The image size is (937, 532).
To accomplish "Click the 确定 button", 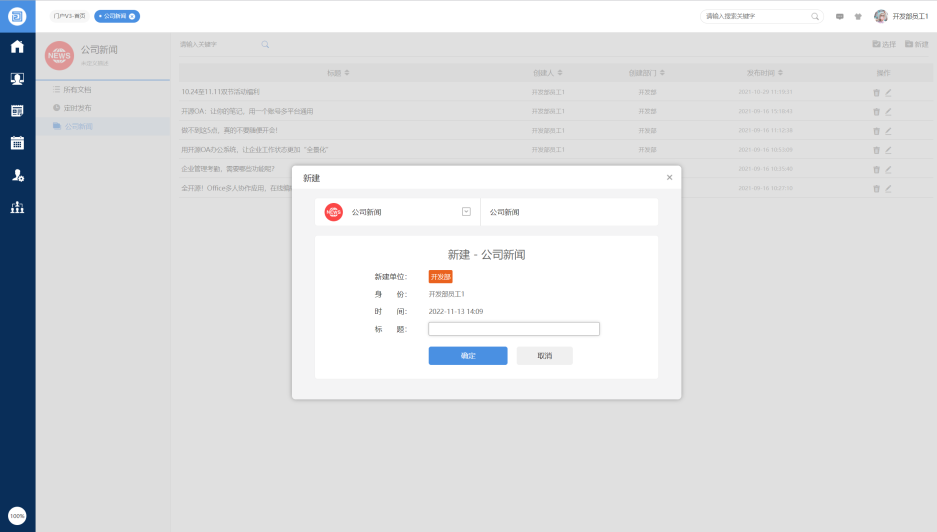I will tap(468, 356).
